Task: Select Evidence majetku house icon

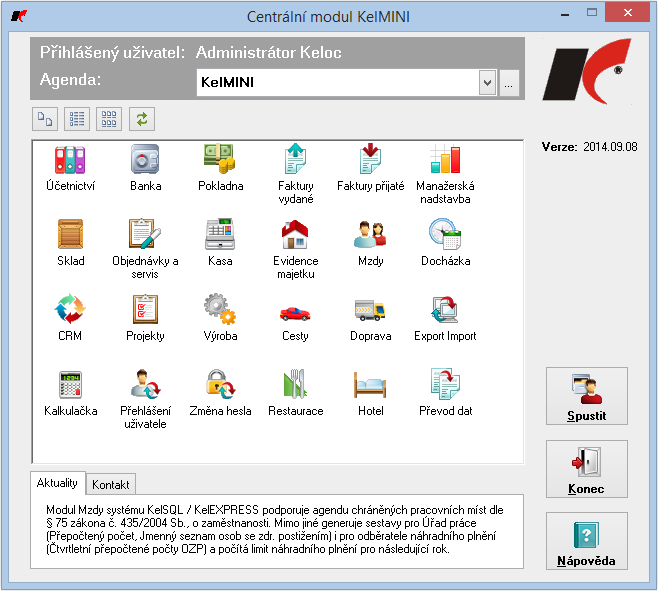Action: [x=295, y=248]
